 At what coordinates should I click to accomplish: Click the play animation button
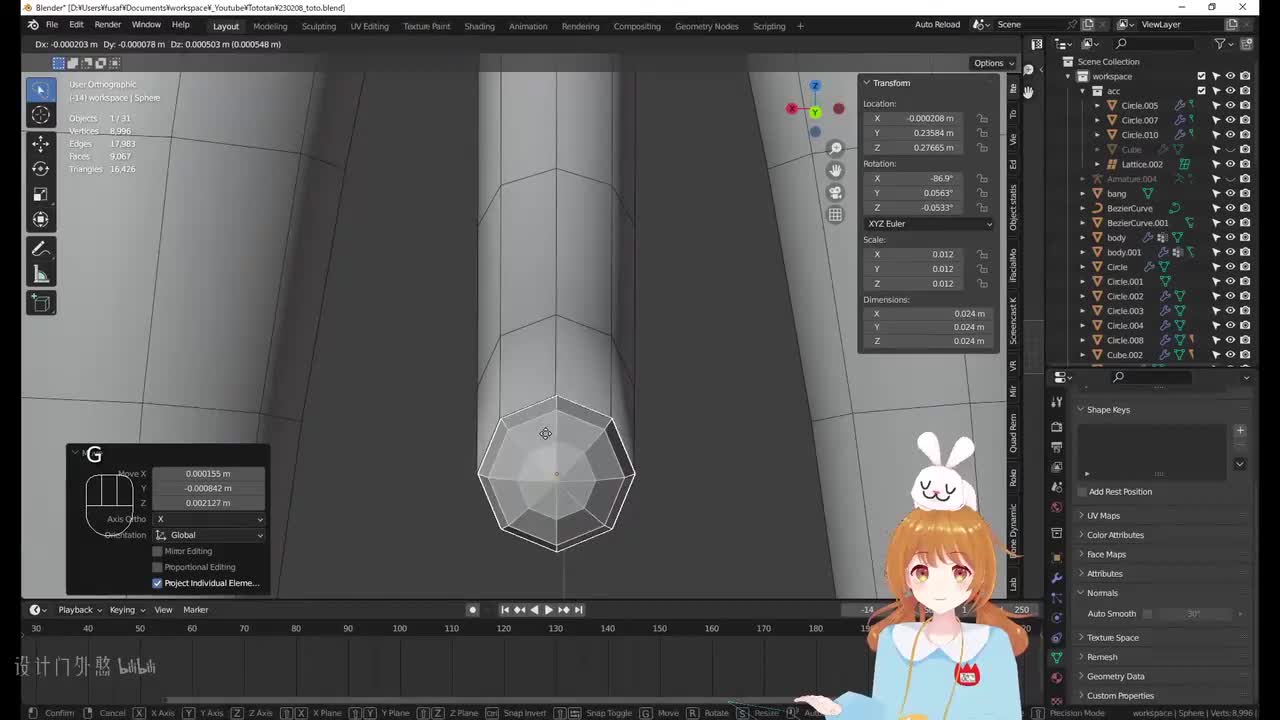click(548, 610)
